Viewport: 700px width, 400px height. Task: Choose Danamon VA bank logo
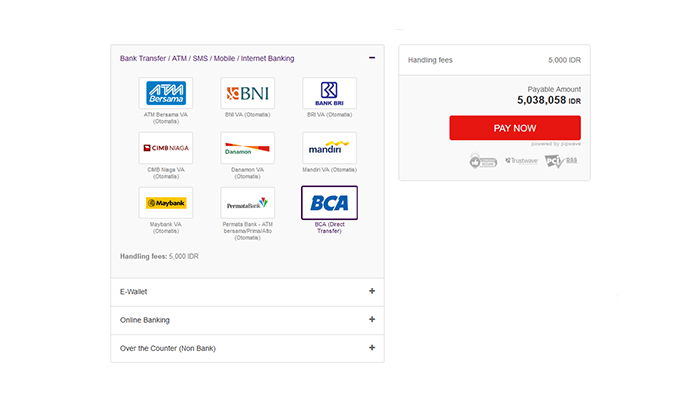[x=247, y=148]
